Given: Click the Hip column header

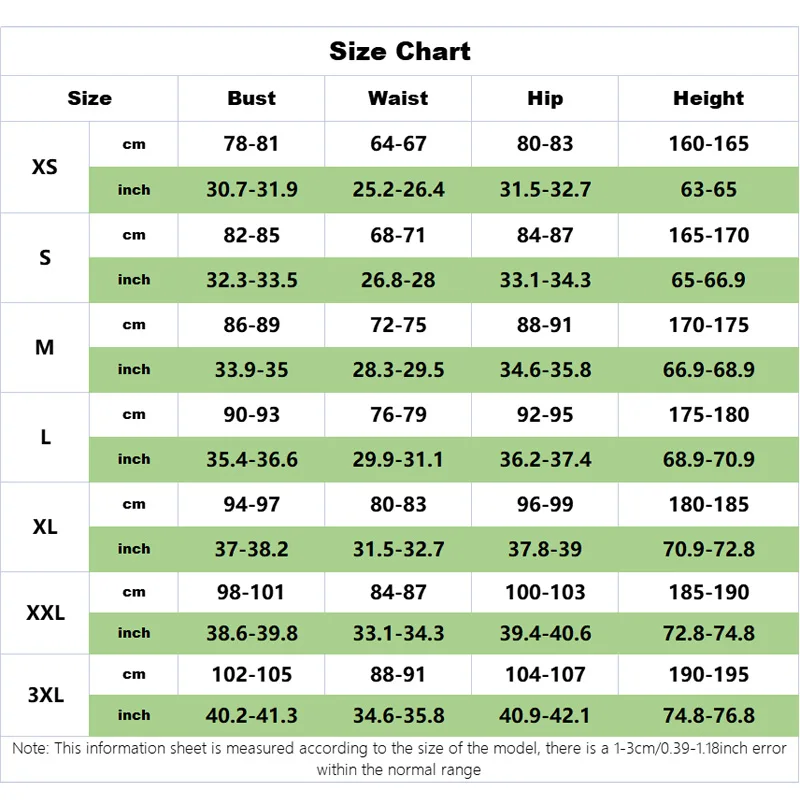Looking at the screenshot, I should [x=545, y=98].
